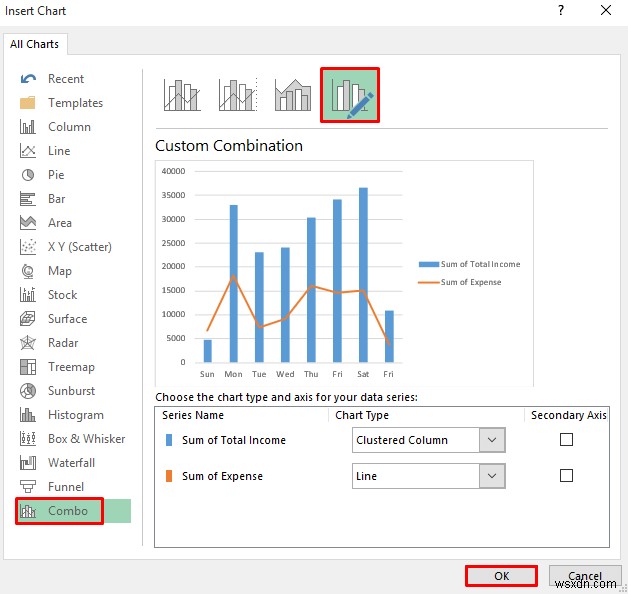The image size is (628, 594).
Task: Select Clustered Column - Line combo icon
Action: (182, 95)
